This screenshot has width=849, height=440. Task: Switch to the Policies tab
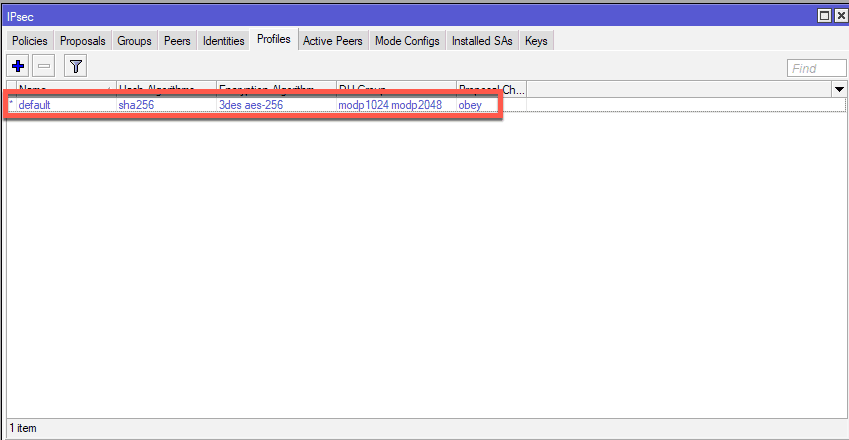coord(30,41)
